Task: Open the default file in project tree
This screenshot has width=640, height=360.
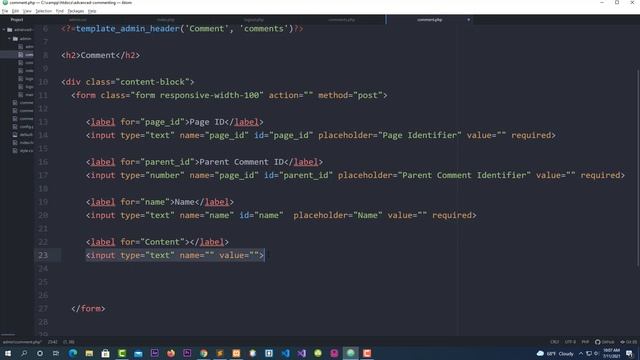Action: 23,135
